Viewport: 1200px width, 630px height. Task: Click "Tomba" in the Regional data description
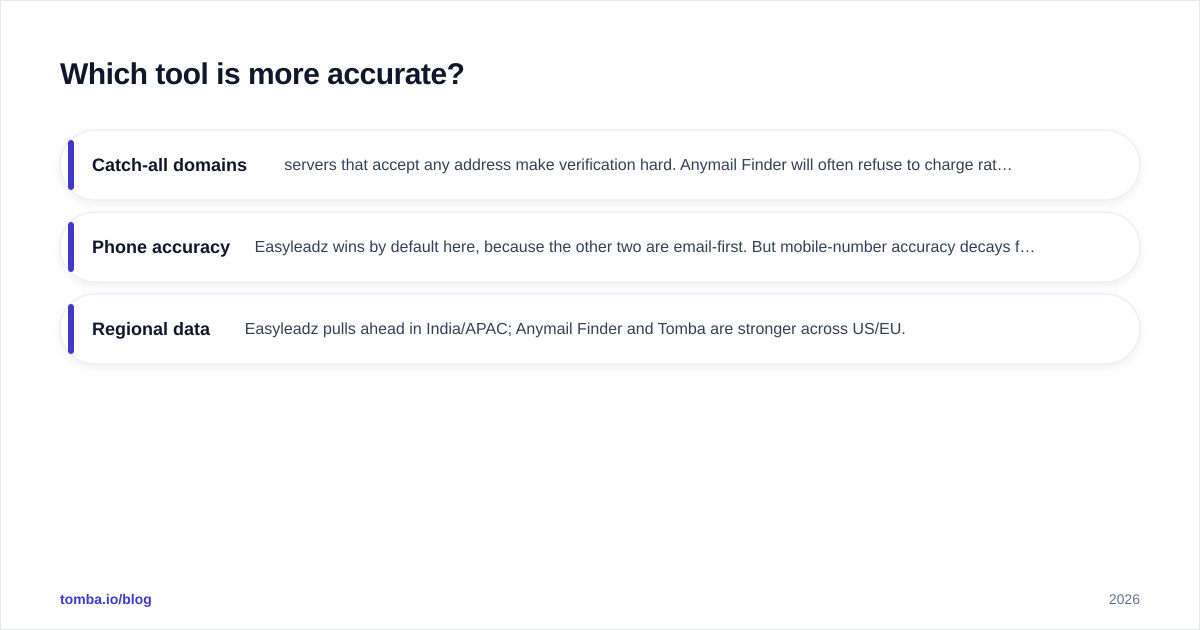coord(681,329)
